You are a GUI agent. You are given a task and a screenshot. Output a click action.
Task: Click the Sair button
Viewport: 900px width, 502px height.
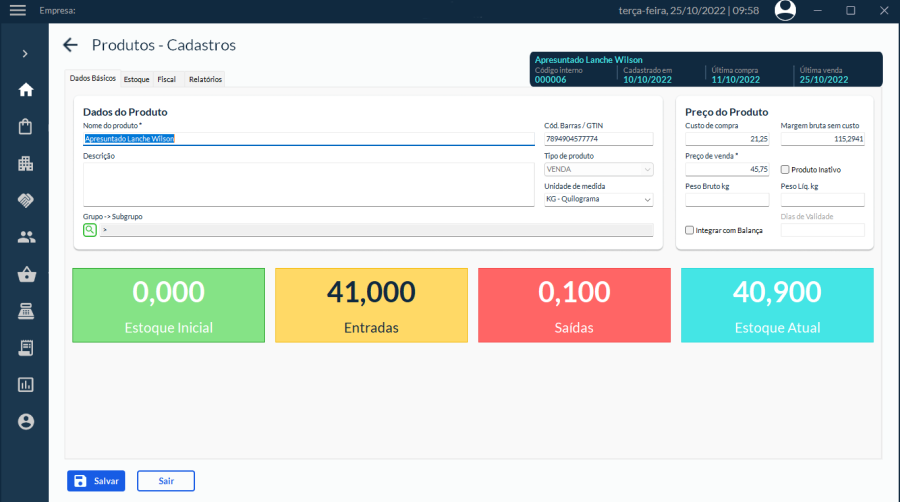(166, 481)
